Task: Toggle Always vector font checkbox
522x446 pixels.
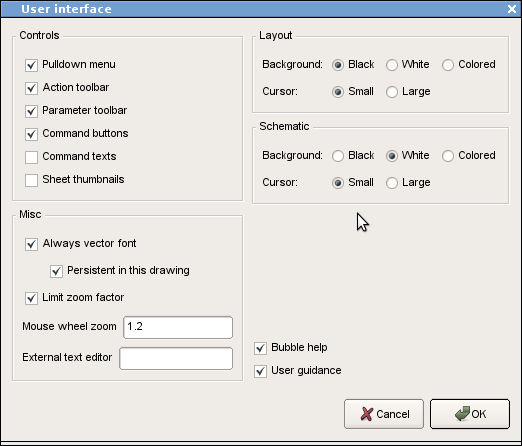Action: click(x=31, y=244)
